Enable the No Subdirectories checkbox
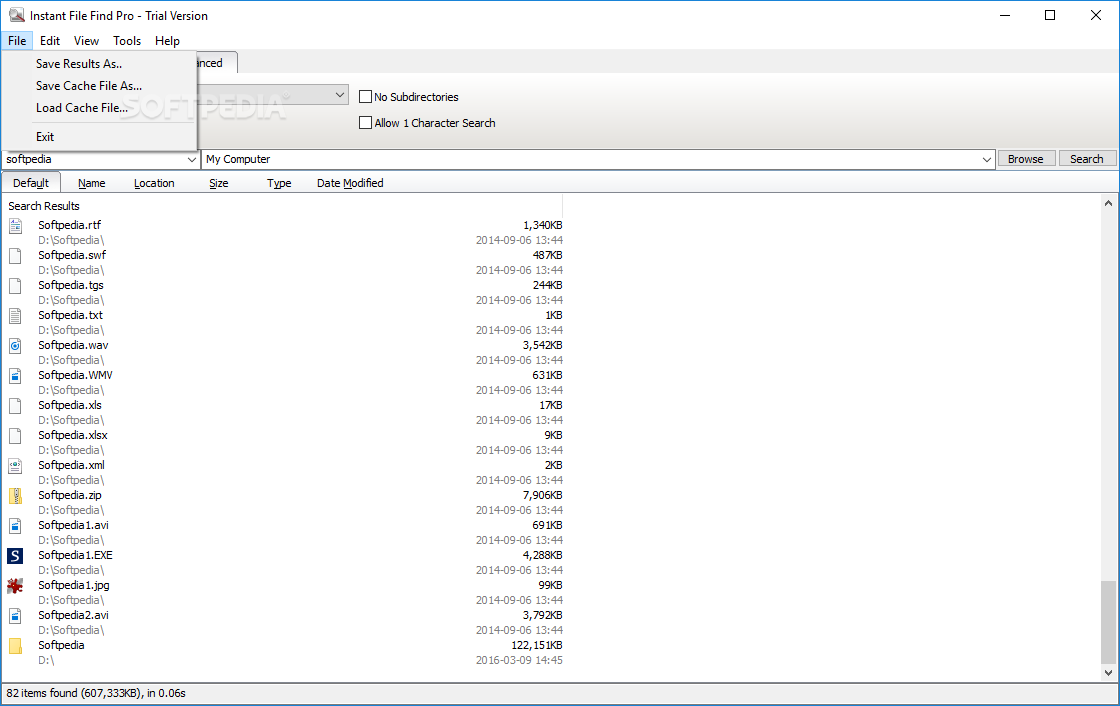The height and width of the screenshot is (706, 1120). [x=365, y=96]
